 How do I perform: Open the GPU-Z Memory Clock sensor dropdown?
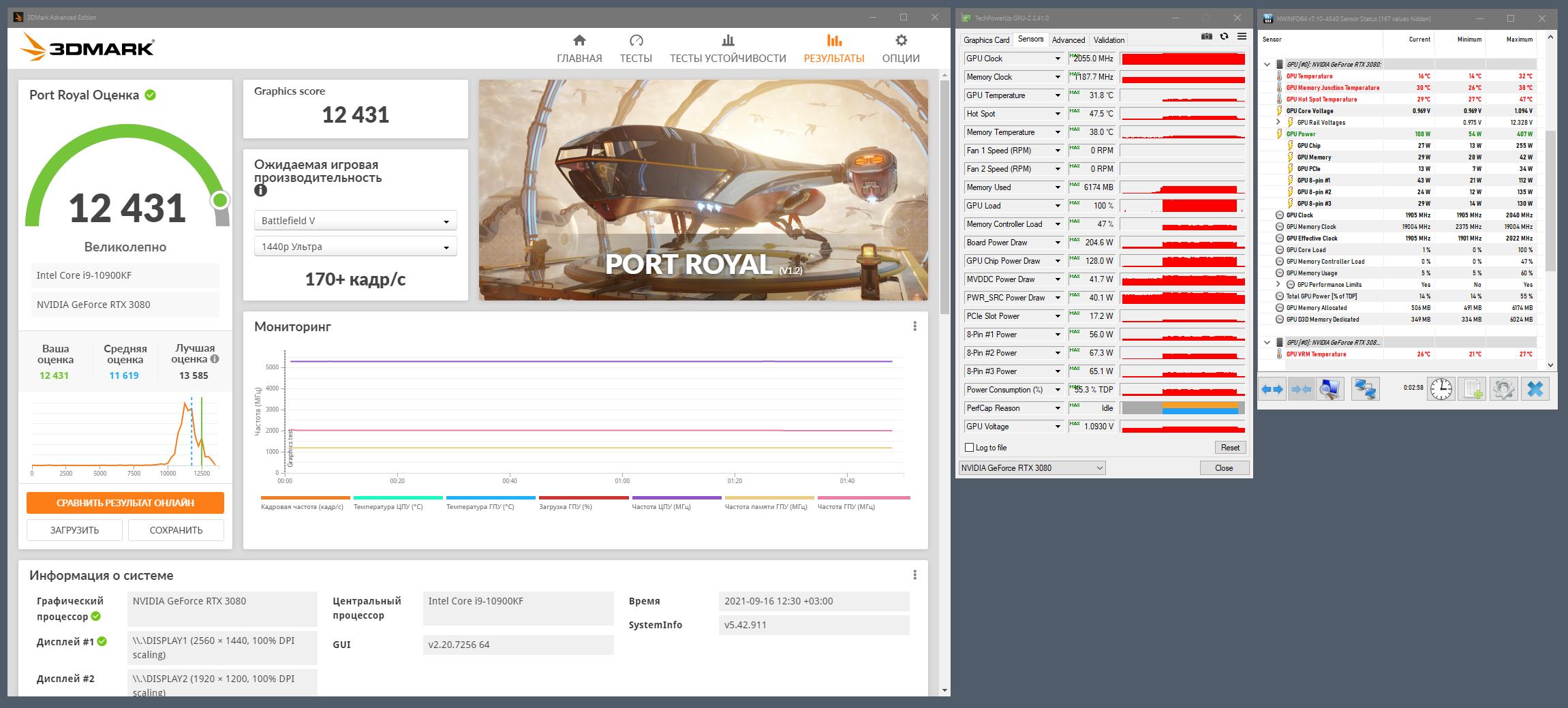click(x=1058, y=77)
